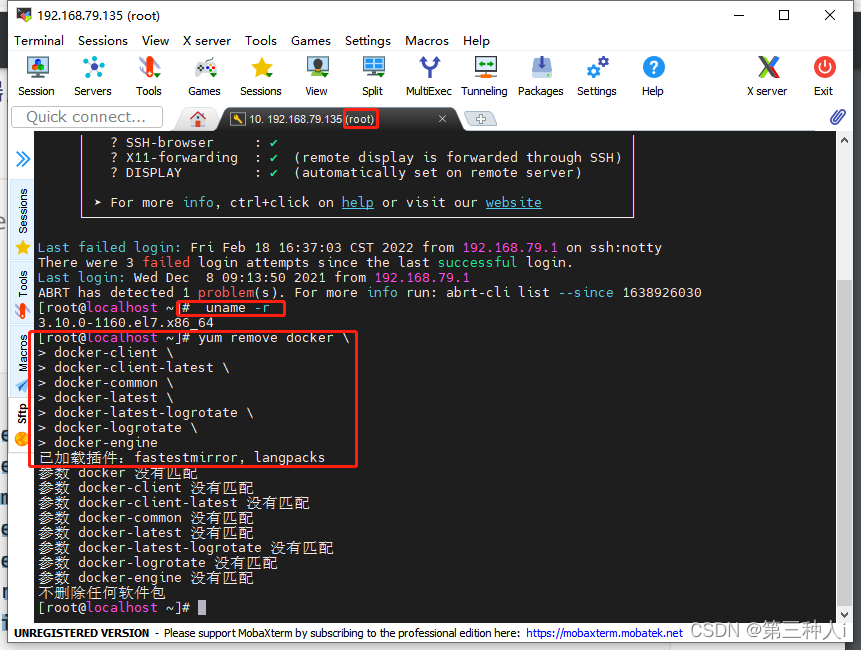Screen dimensions: 861x650
Task: Open the Sessions star toolbar icon
Action: point(261,76)
